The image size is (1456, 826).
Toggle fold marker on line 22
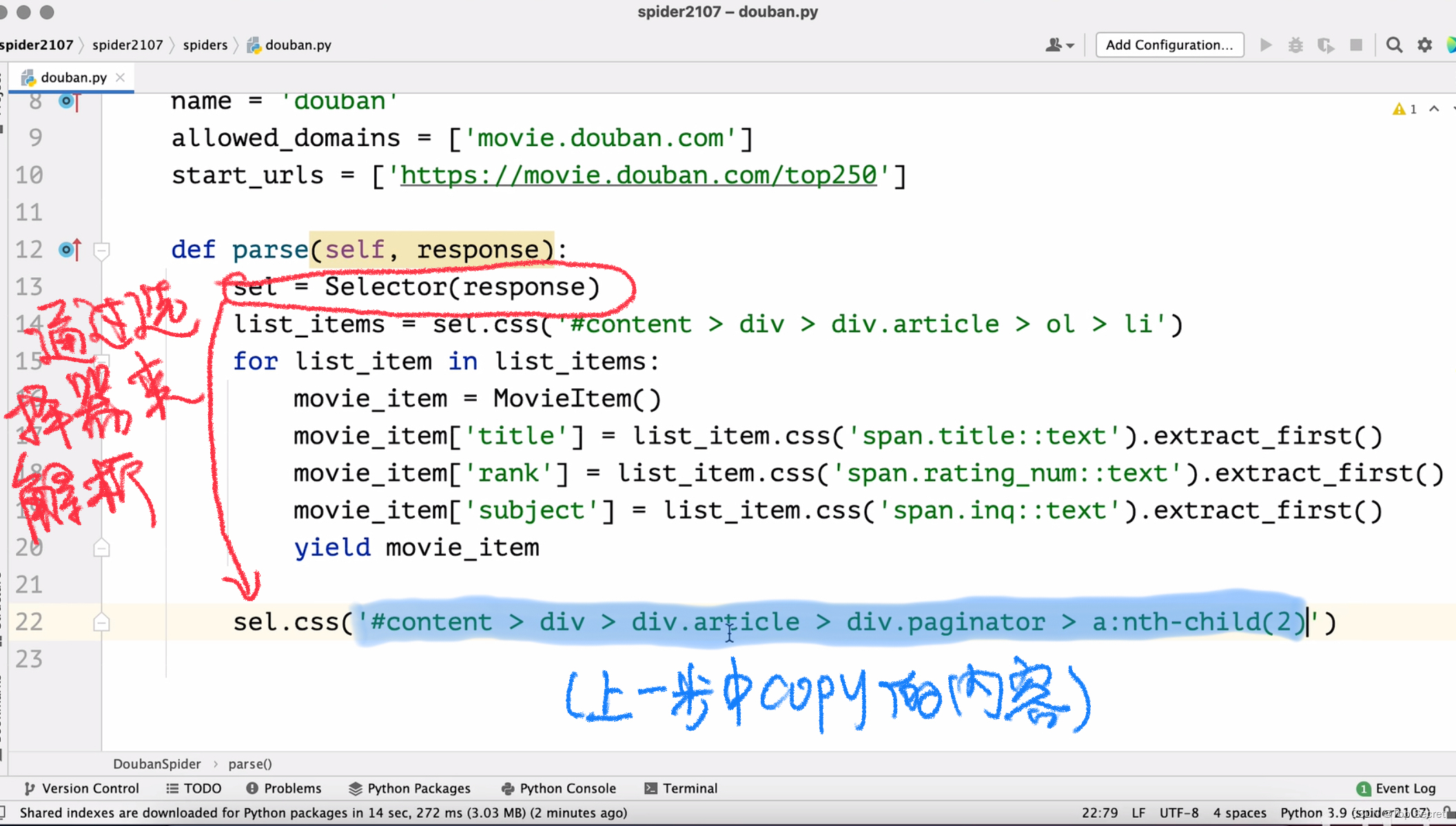tap(101, 623)
